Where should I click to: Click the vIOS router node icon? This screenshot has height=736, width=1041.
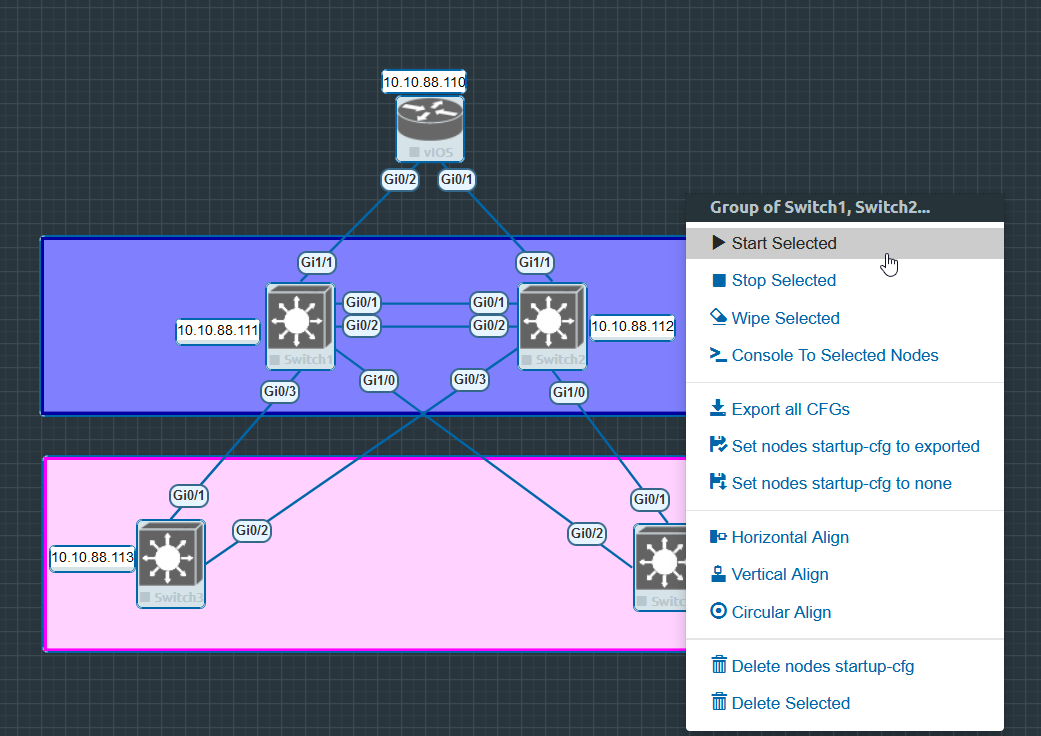(x=430, y=122)
